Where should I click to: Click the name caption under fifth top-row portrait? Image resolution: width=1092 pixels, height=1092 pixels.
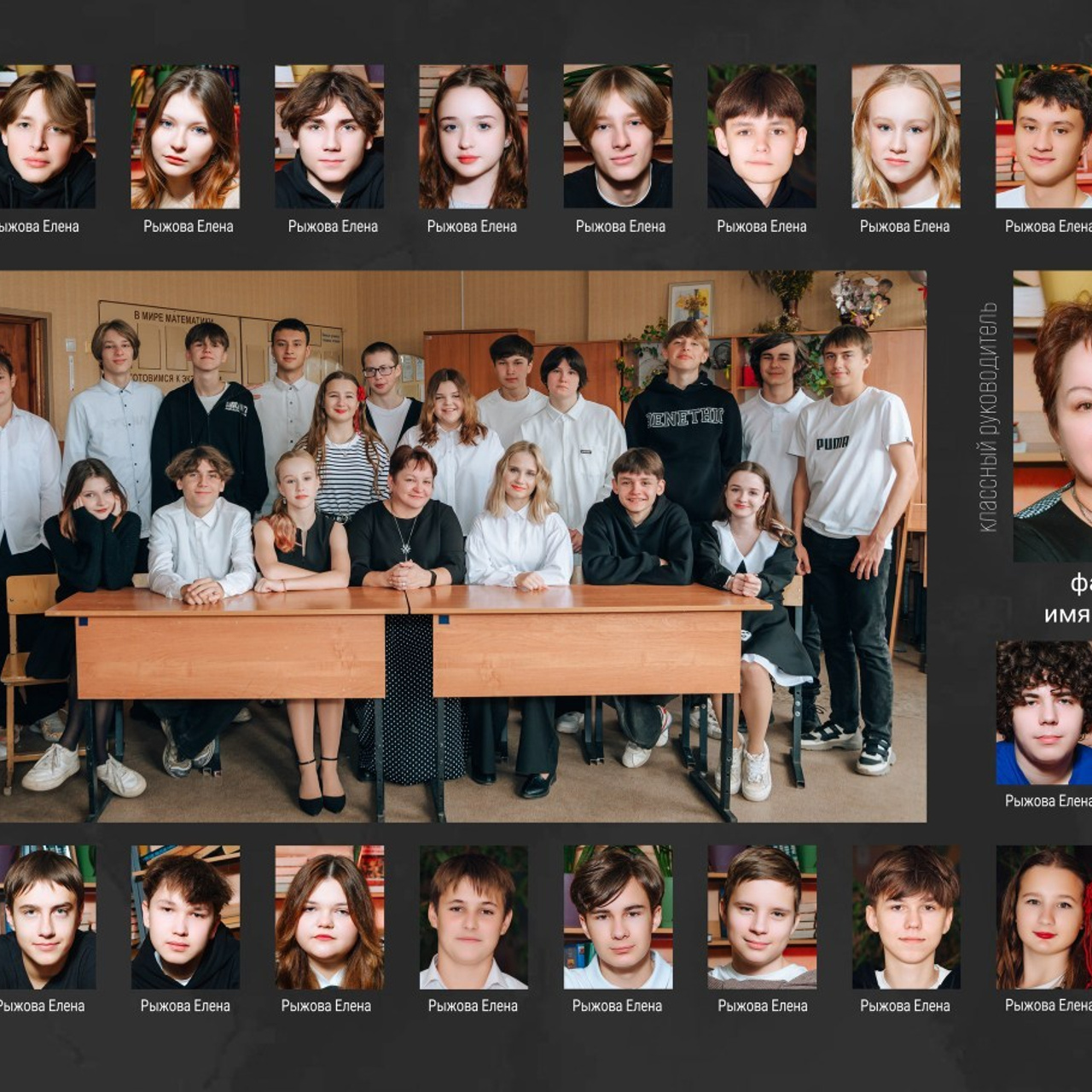point(620,226)
